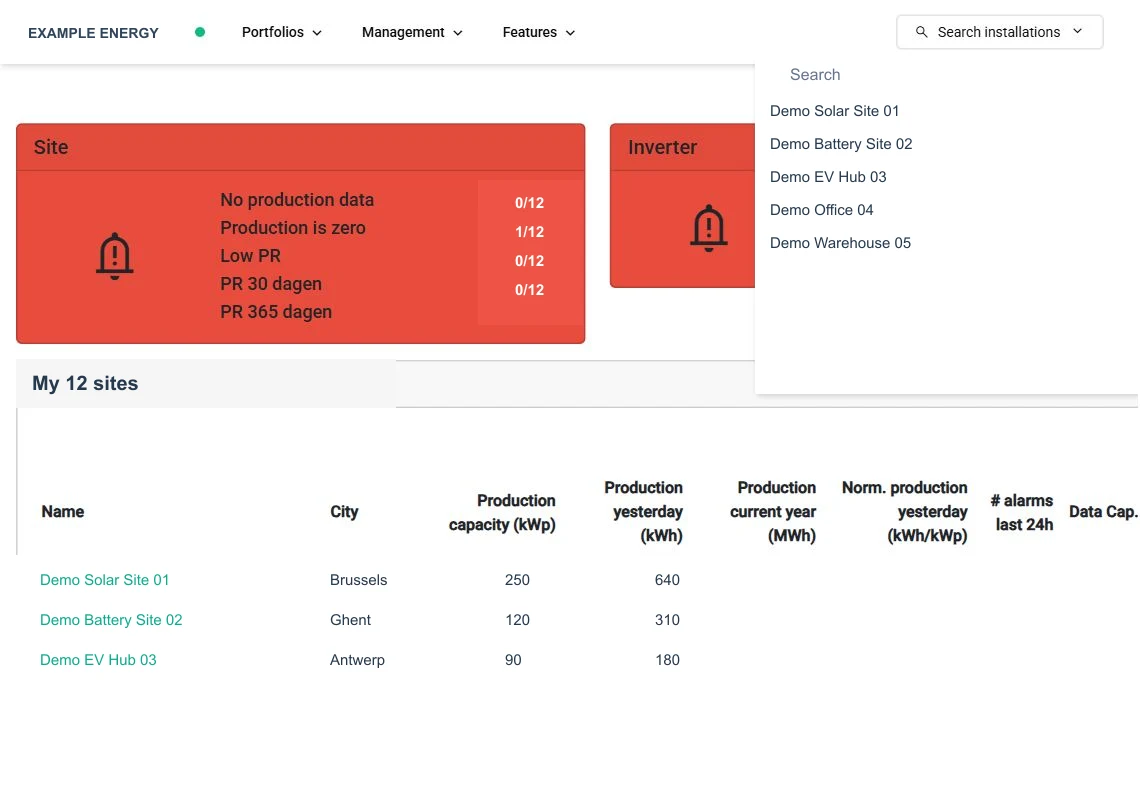1140x793 pixels.
Task: Choose Demo Office 04 from dropdown
Action: (x=822, y=210)
